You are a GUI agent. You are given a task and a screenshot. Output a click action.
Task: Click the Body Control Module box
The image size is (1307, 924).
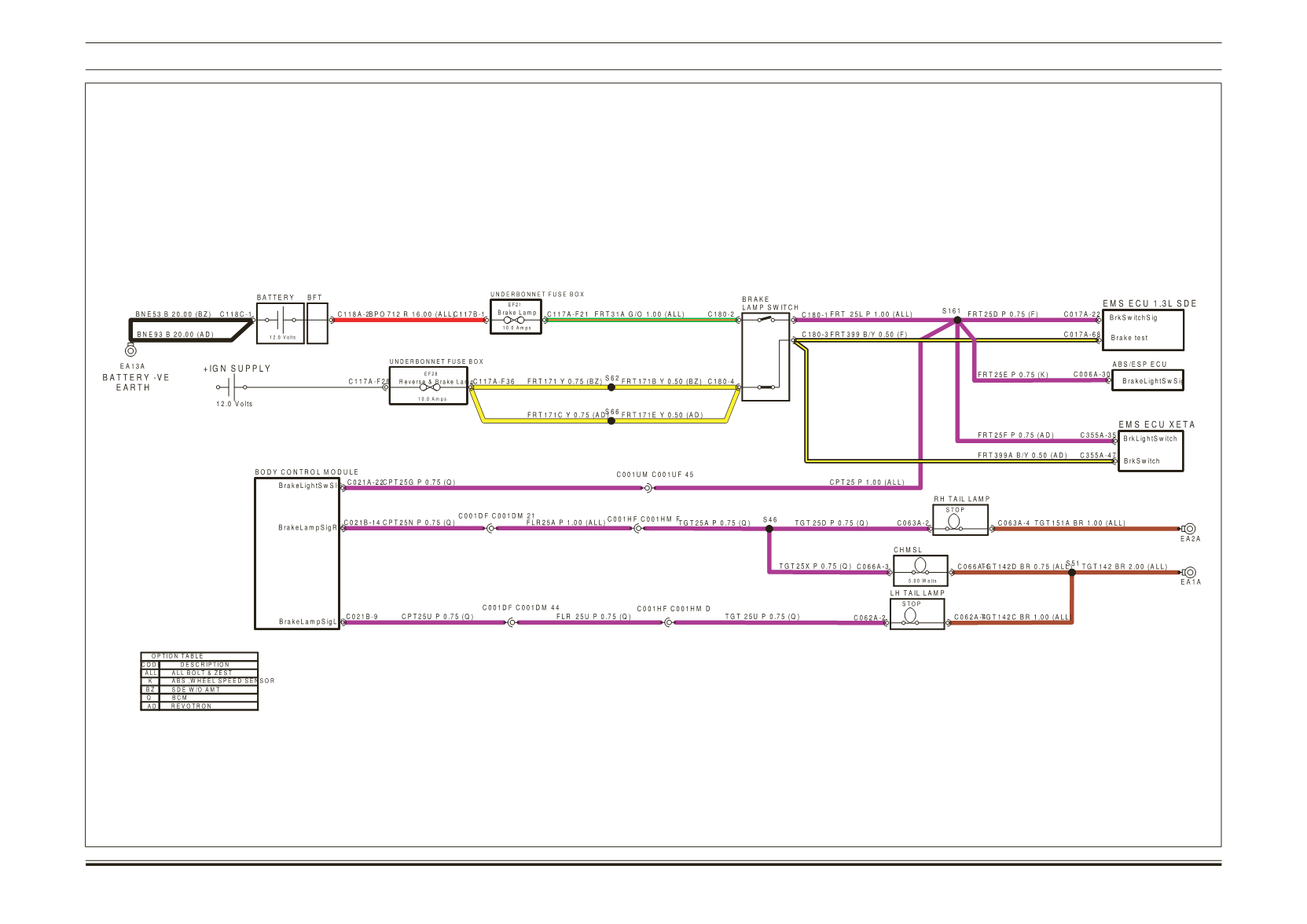coord(297,554)
